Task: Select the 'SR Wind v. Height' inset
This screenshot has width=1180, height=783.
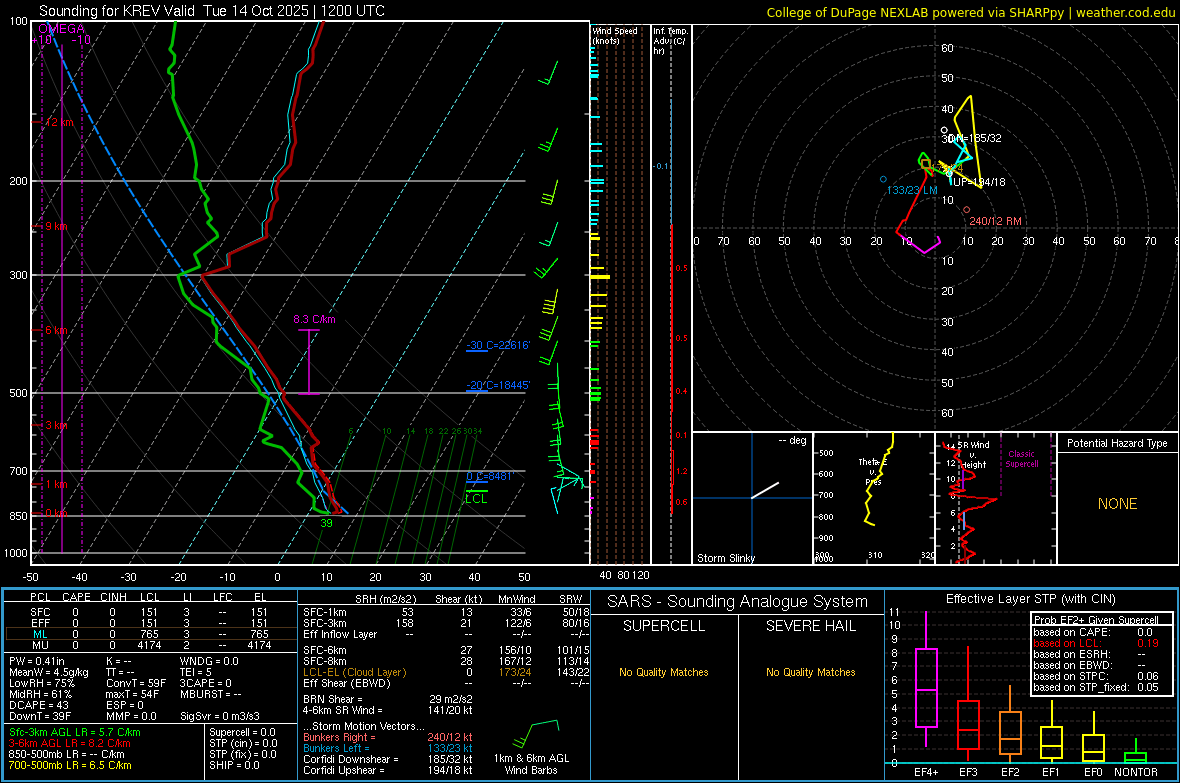Action: pos(995,498)
